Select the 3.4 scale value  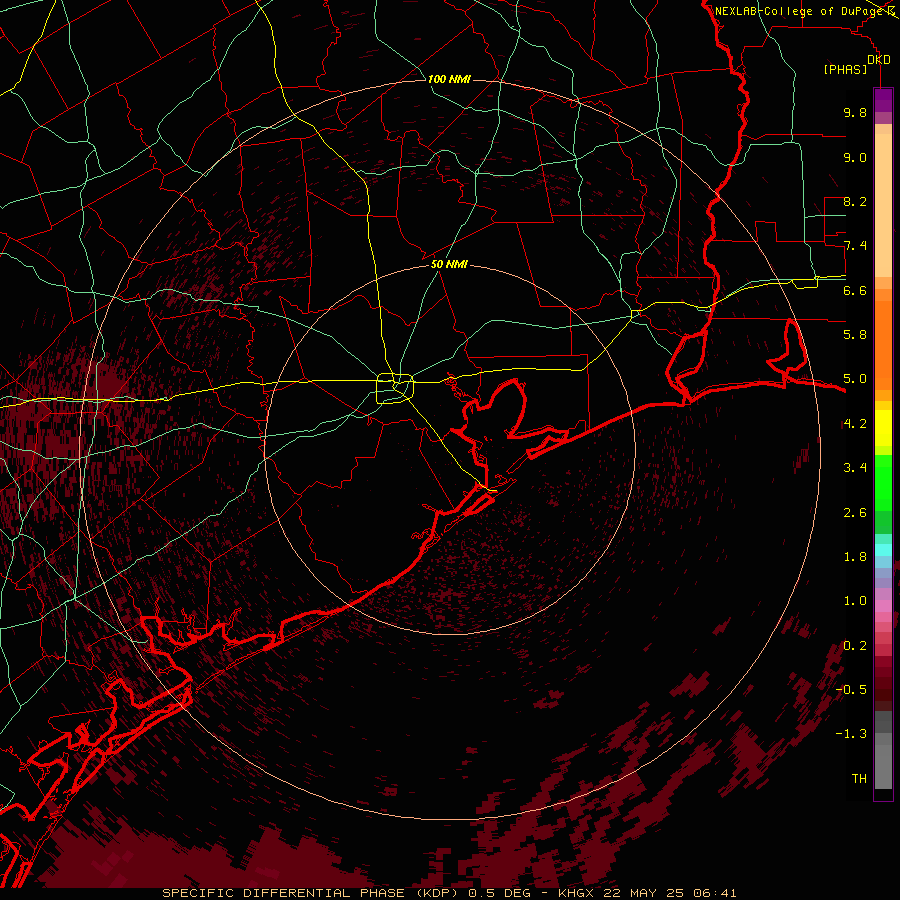point(855,468)
